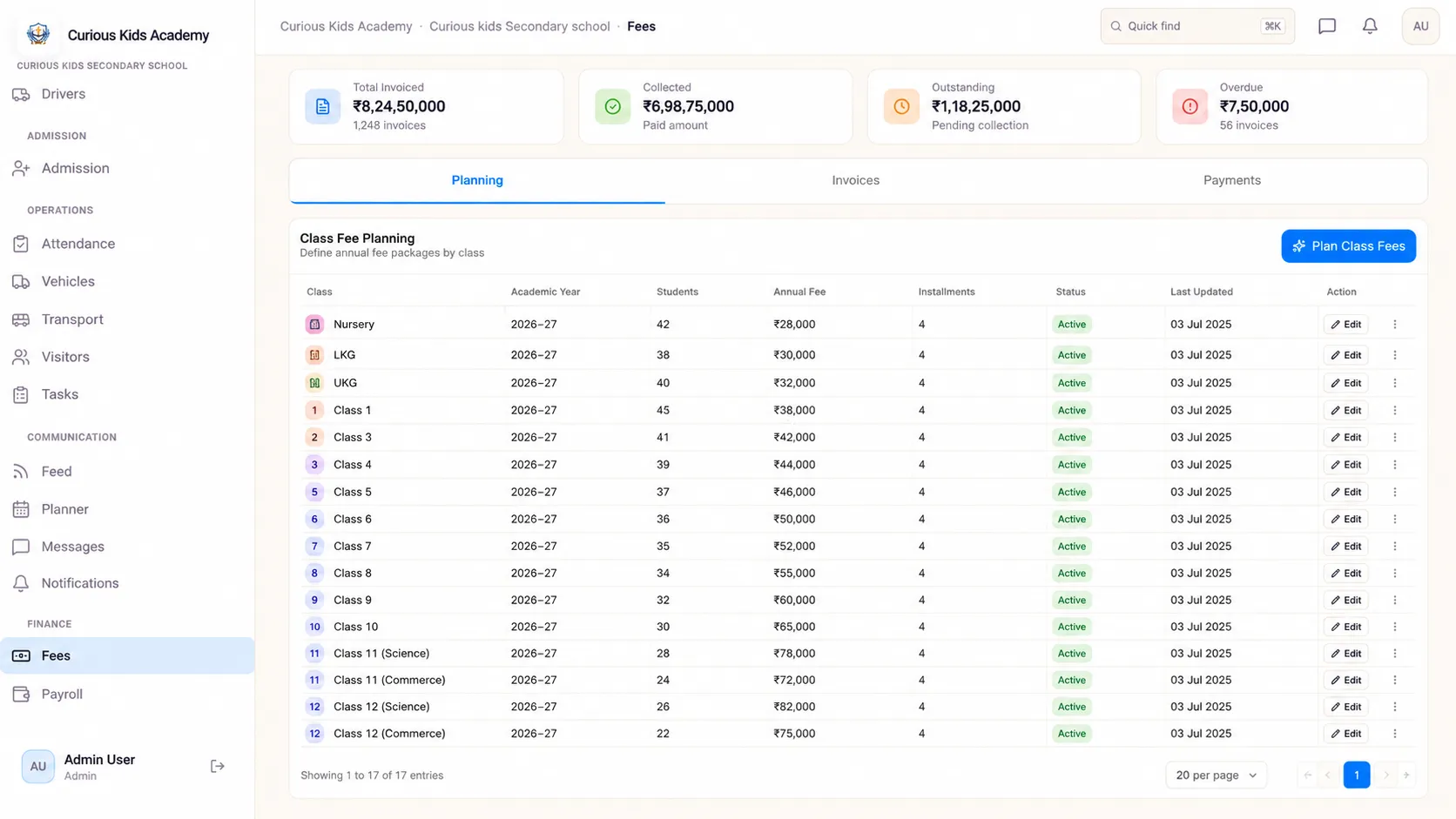Viewport: 1456px width, 819px height.
Task: Open more options for Class 1 row
Action: coord(1394,410)
